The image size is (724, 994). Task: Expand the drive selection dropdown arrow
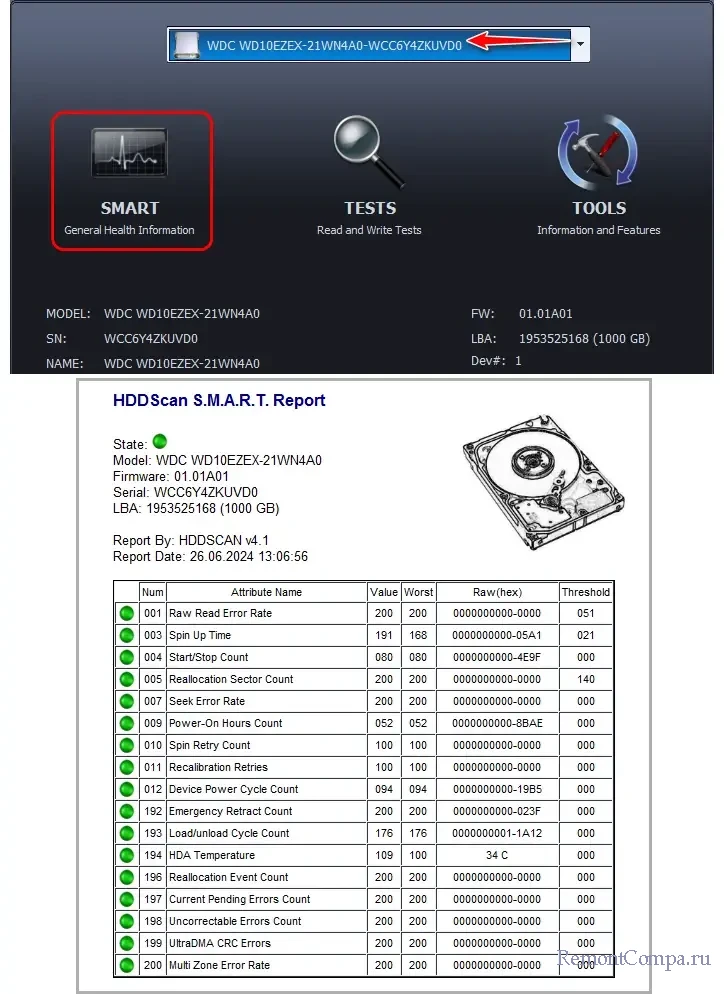(580, 45)
